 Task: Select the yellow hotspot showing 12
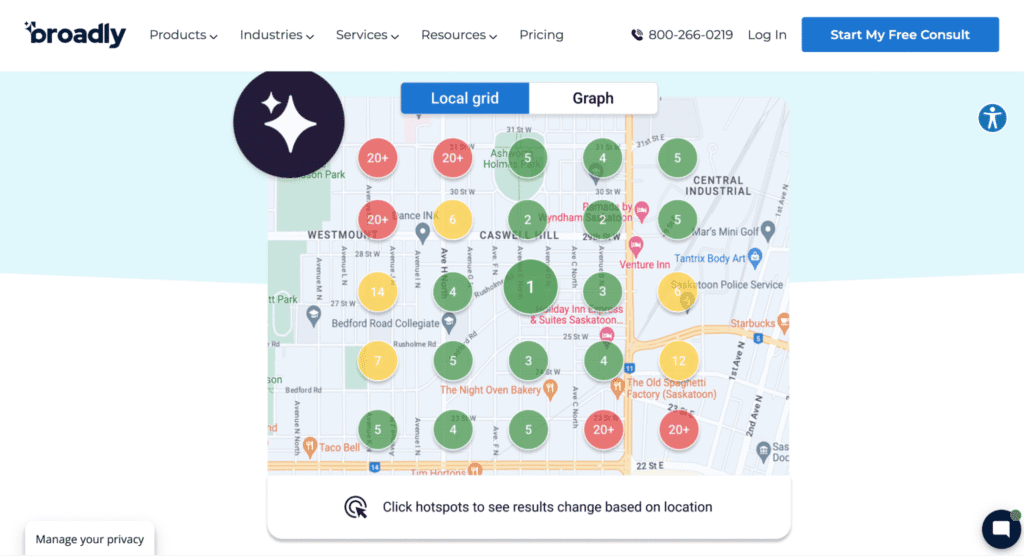tap(679, 361)
